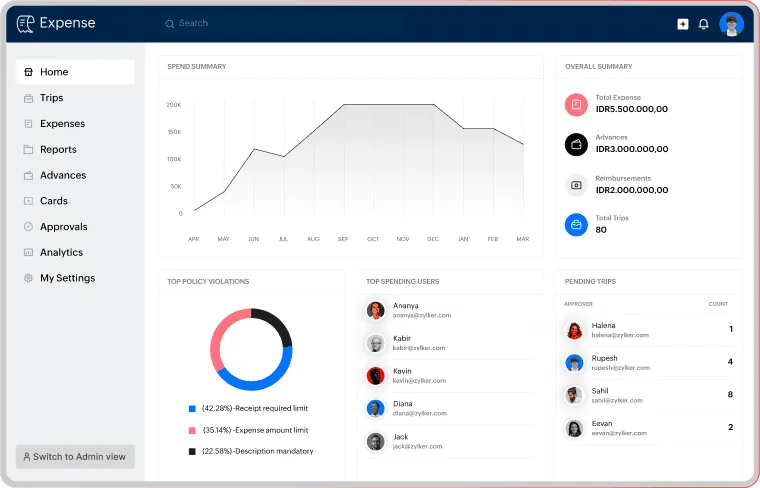Click the Reimbursements summary icon
The width and height of the screenshot is (760, 488).
pyautogui.click(x=576, y=185)
